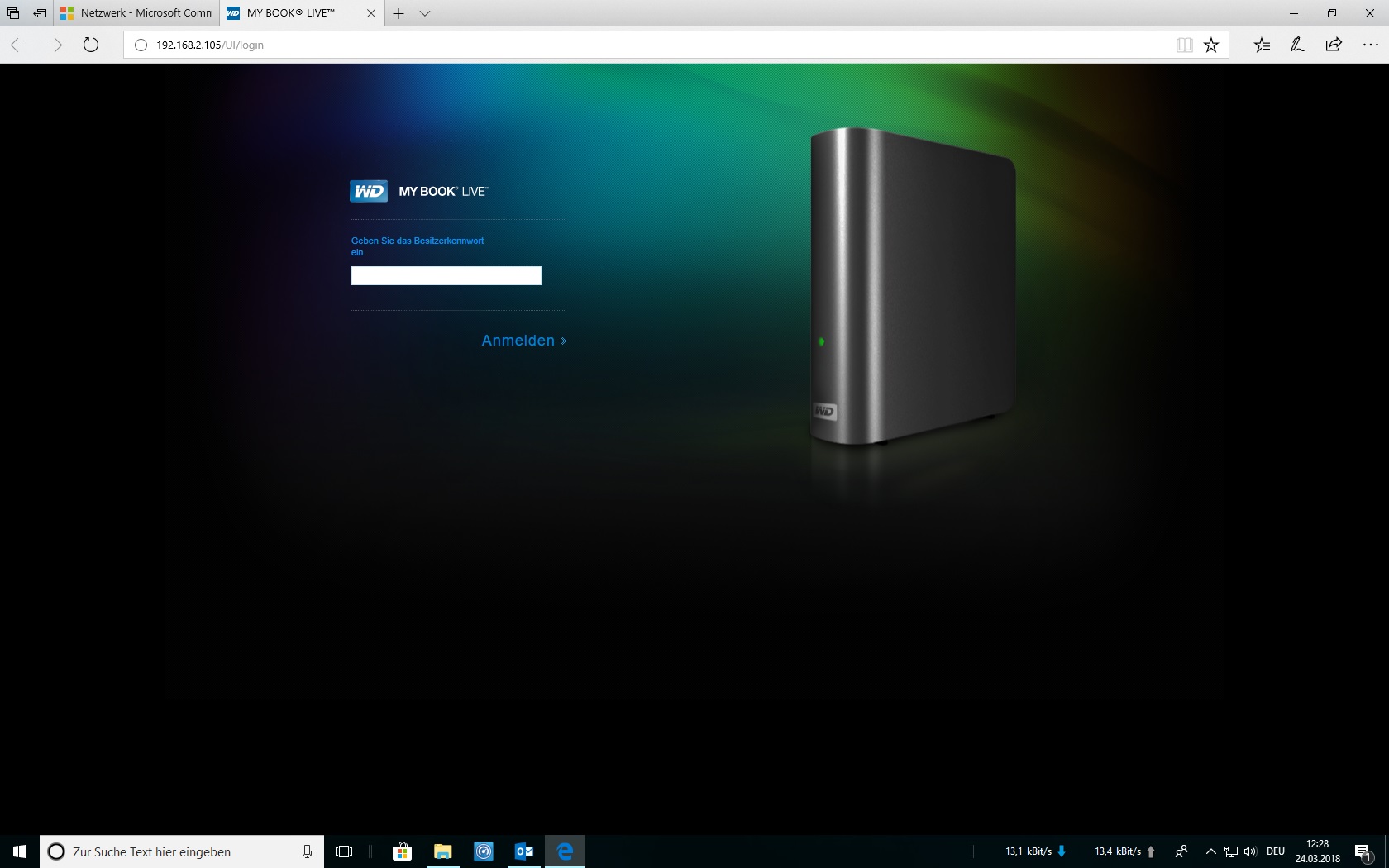Show hidden system tray icons
Screen dimensions: 1389x868
click(x=1211, y=851)
